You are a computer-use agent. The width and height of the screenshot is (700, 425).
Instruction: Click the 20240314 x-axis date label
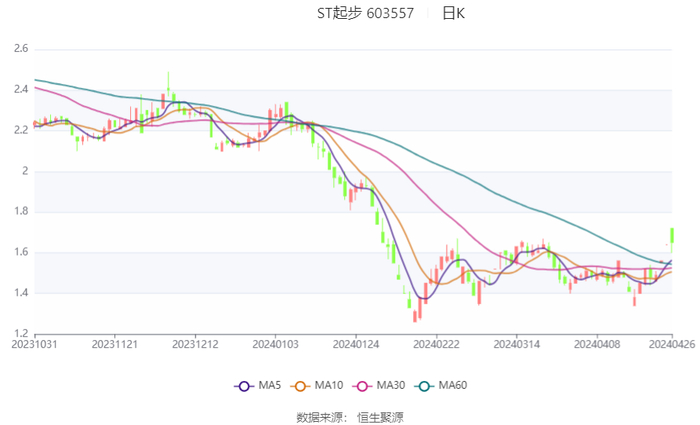pyautogui.click(x=515, y=343)
